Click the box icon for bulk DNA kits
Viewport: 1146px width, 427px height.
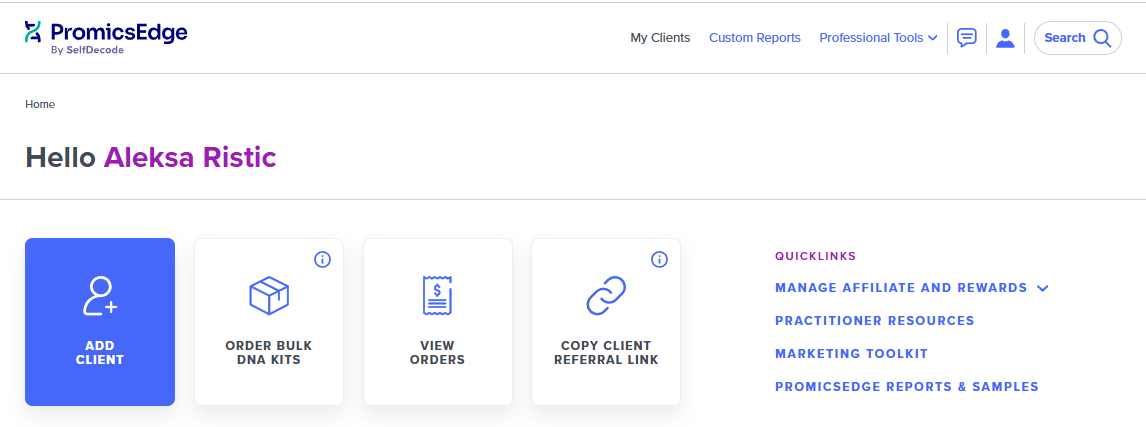269,295
